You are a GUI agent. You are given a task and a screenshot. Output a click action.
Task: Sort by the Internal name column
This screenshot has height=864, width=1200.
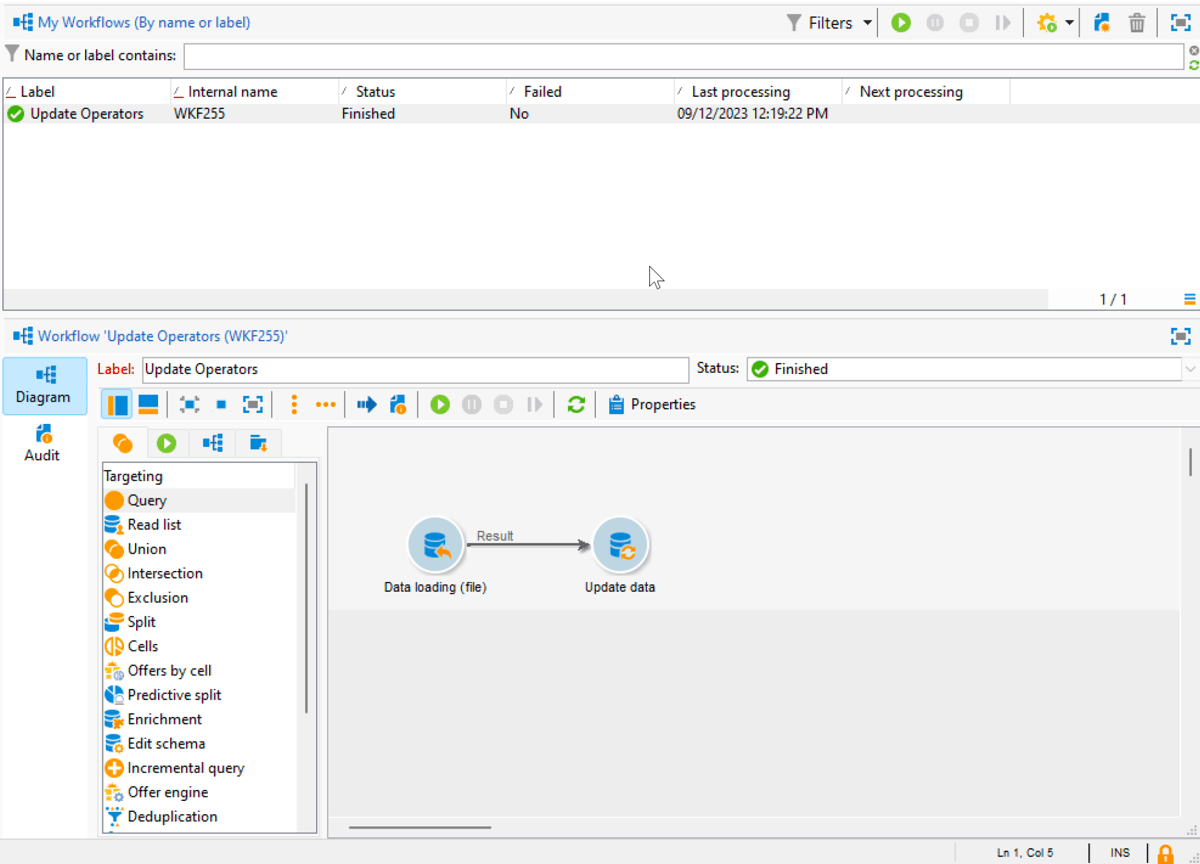[x=255, y=91]
